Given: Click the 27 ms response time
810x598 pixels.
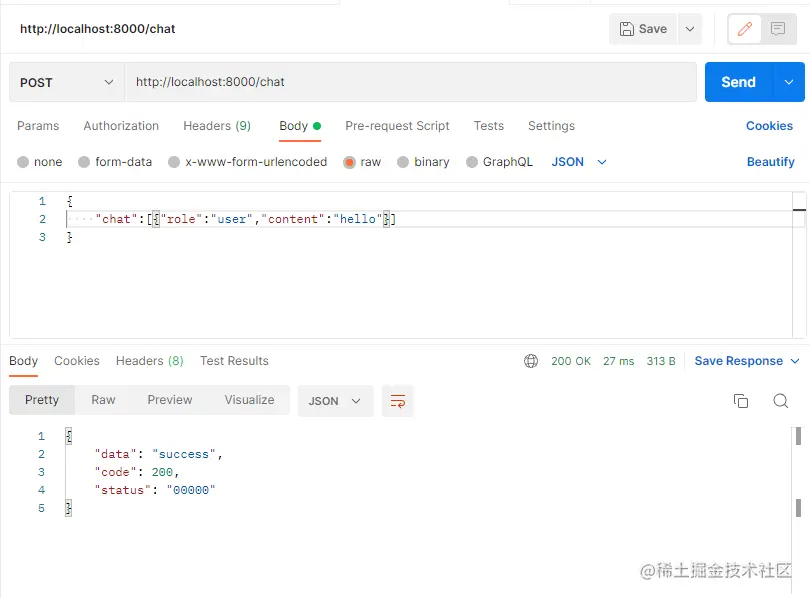Looking at the screenshot, I should tap(618, 361).
